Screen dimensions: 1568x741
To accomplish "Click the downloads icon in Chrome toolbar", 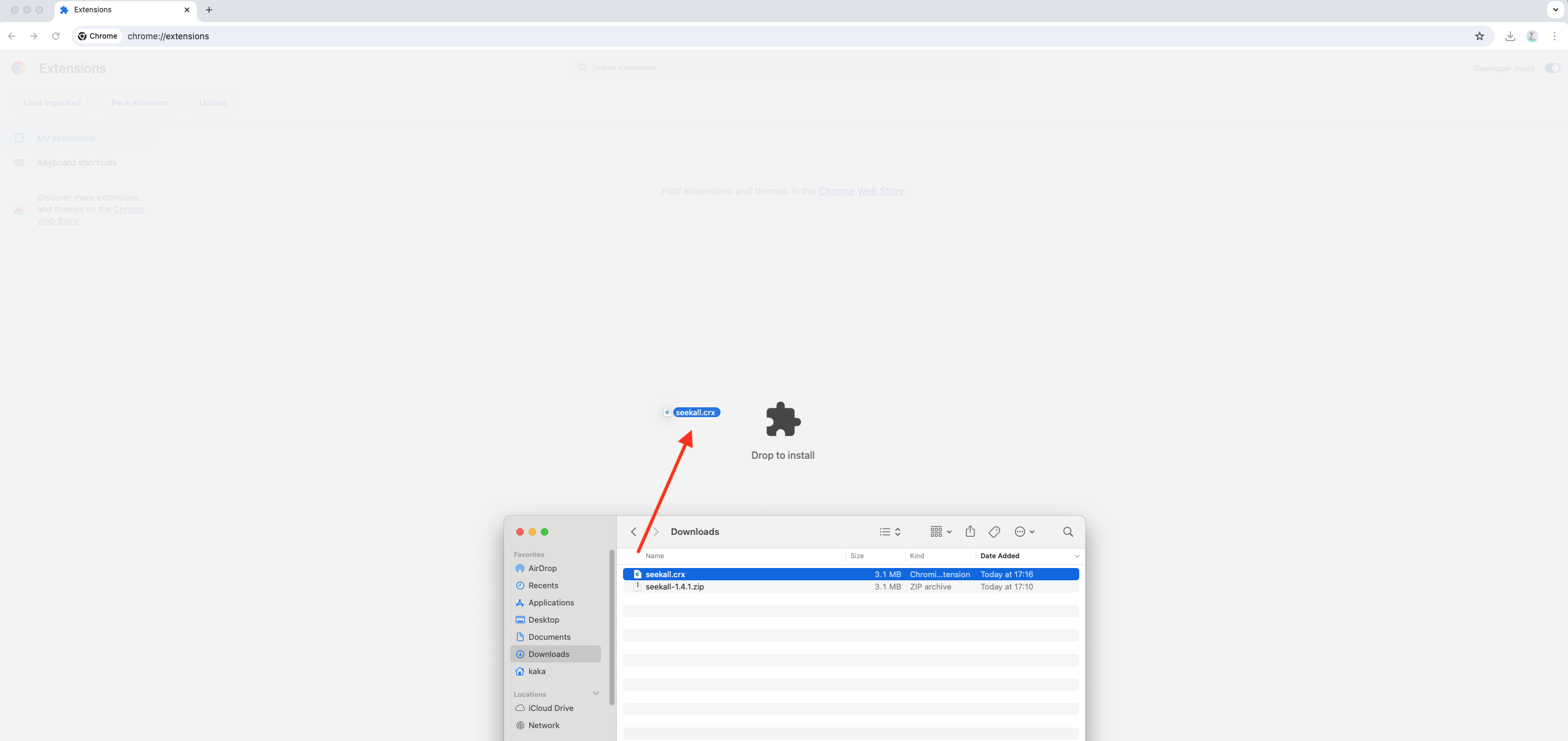I will (1510, 36).
